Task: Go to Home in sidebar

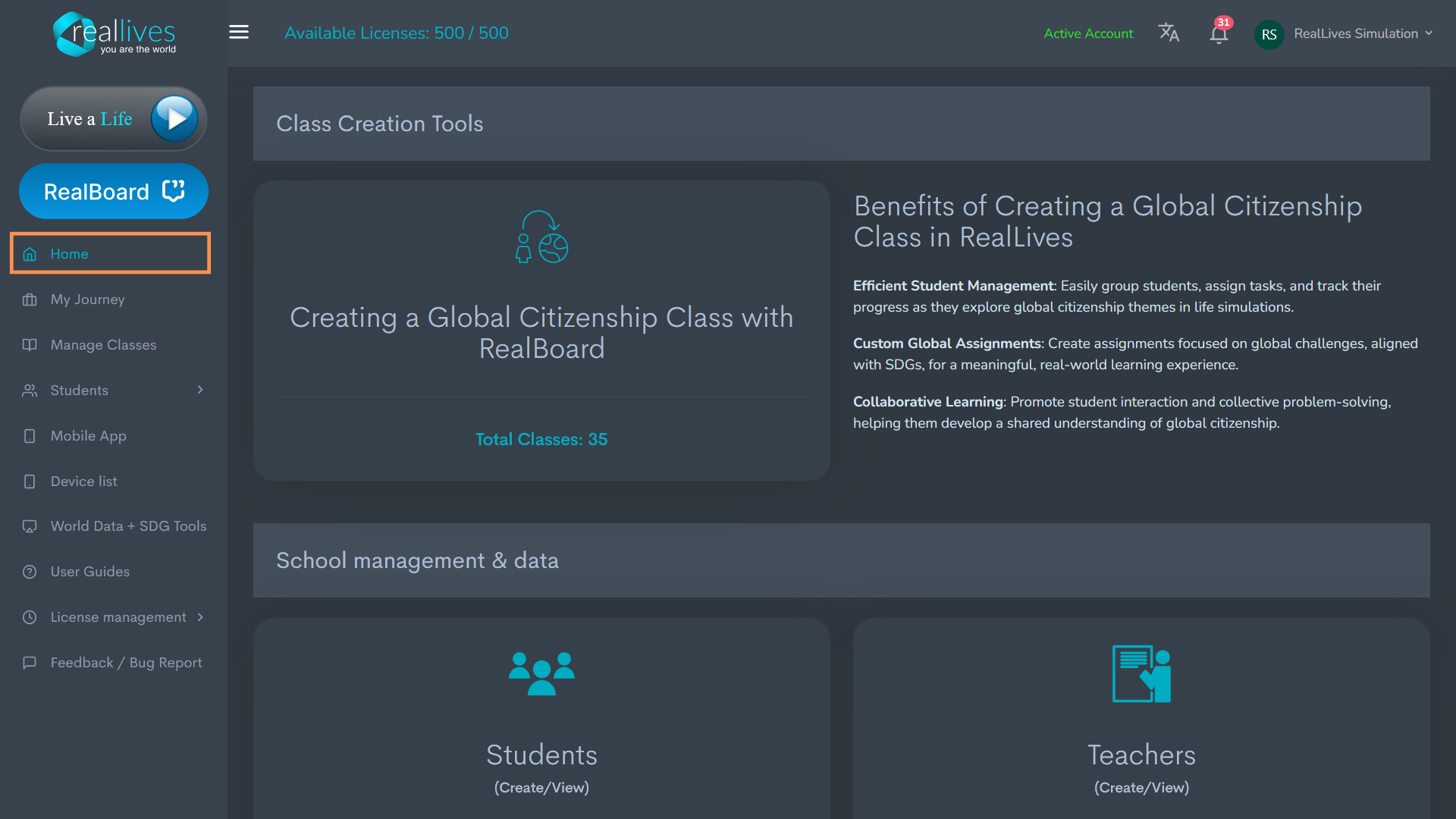Action: pos(110,253)
